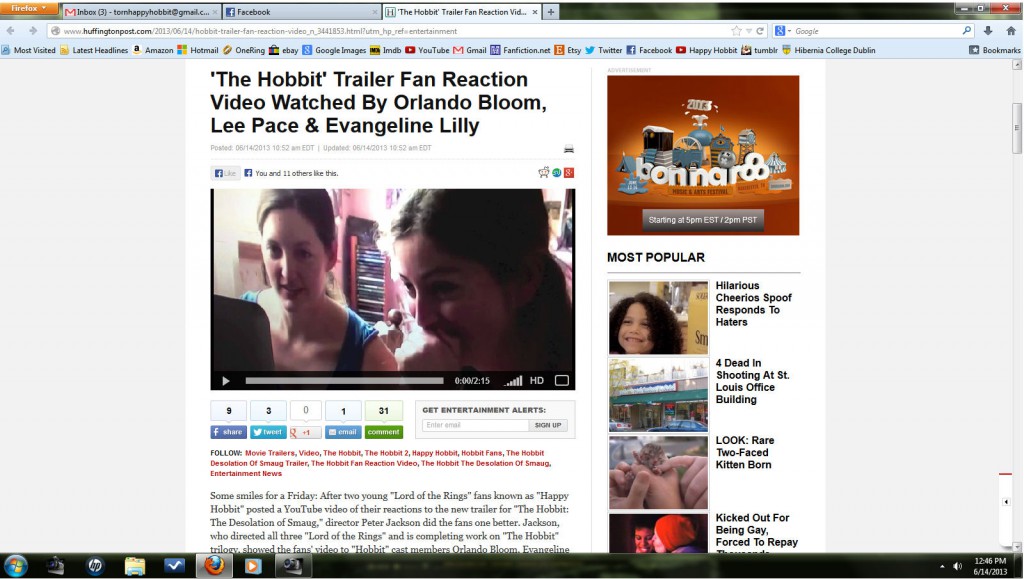
Task: Tweet this article
Action: point(268,432)
